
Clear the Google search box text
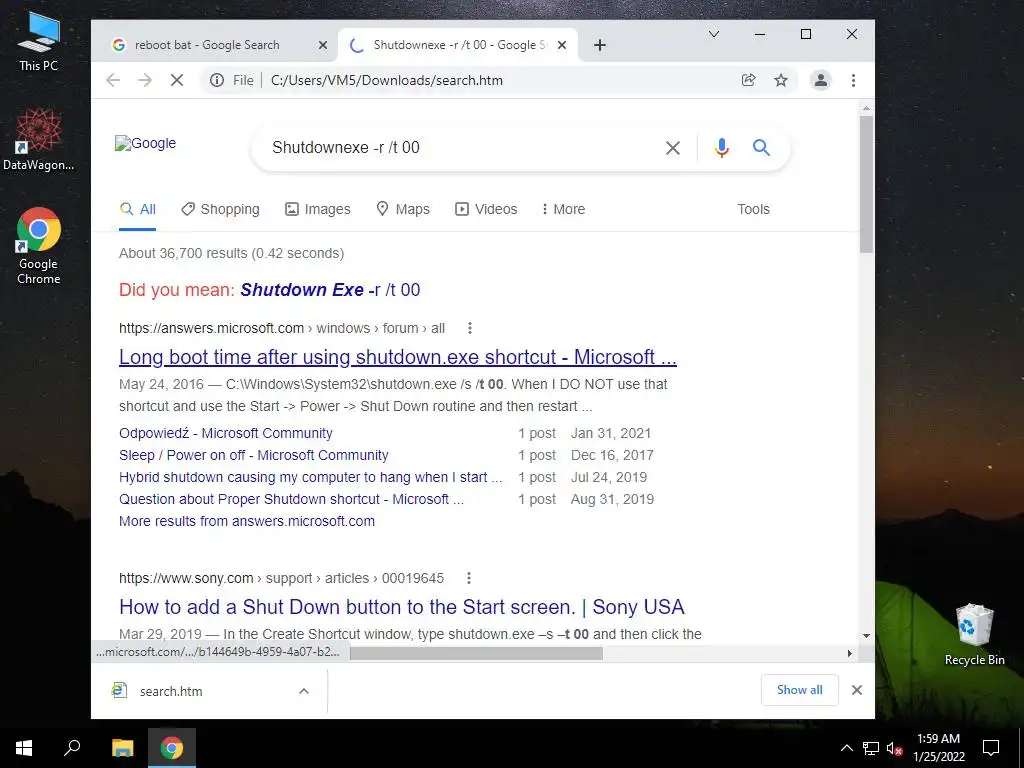tap(673, 148)
